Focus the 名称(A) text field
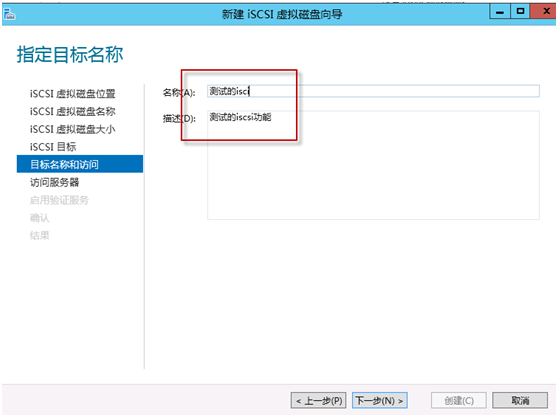 [x=373, y=91]
